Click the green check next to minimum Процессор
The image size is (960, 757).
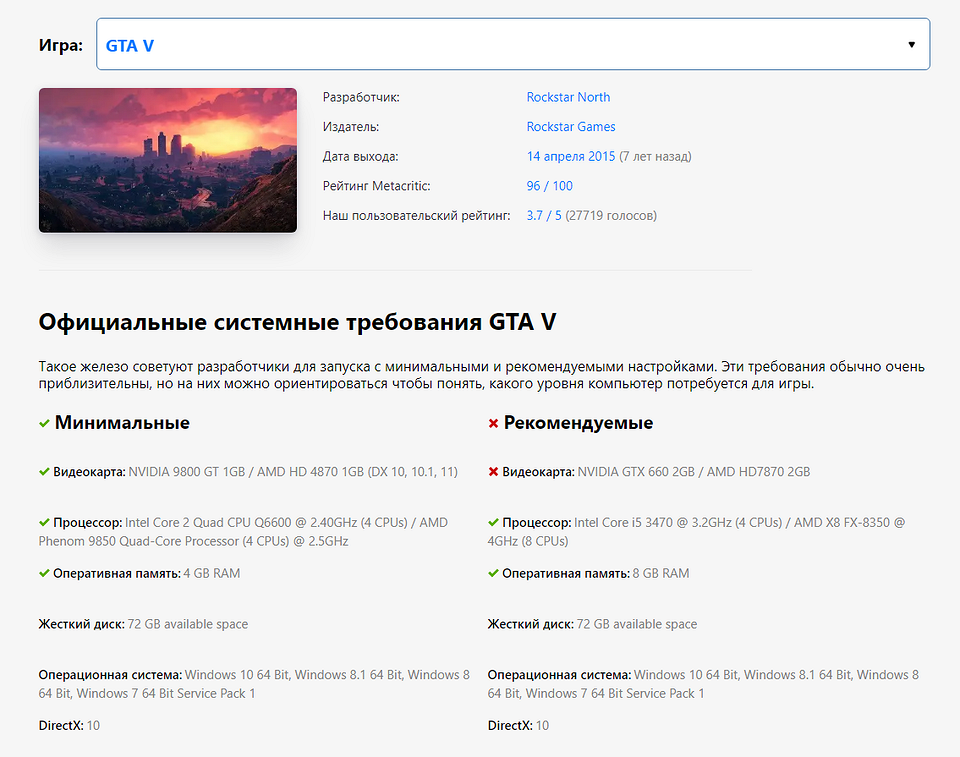44,521
